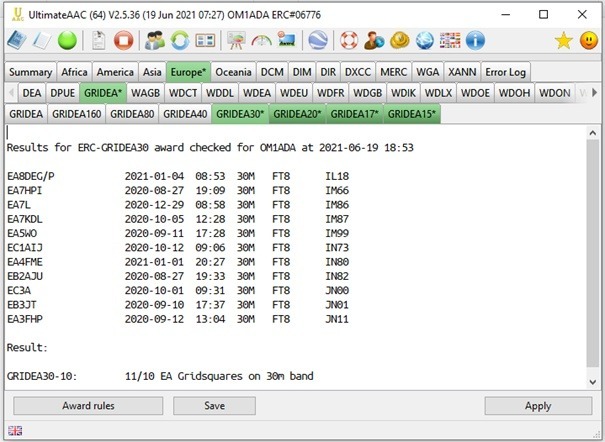Click the gold medal coin icon
The image size is (605, 442).
coord(400,40)
